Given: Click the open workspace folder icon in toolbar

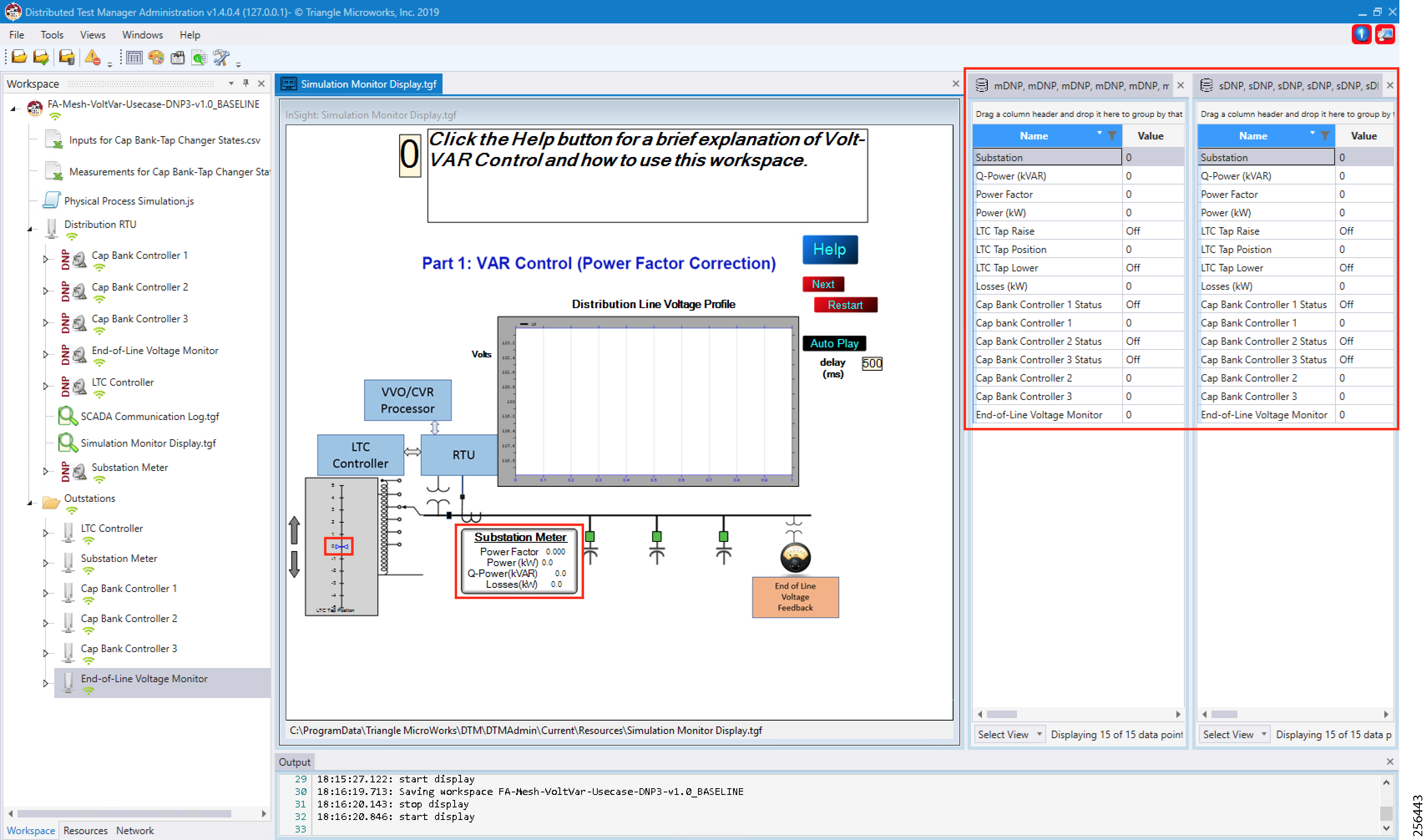Looking at the screenshot, I should coord(19,57).
